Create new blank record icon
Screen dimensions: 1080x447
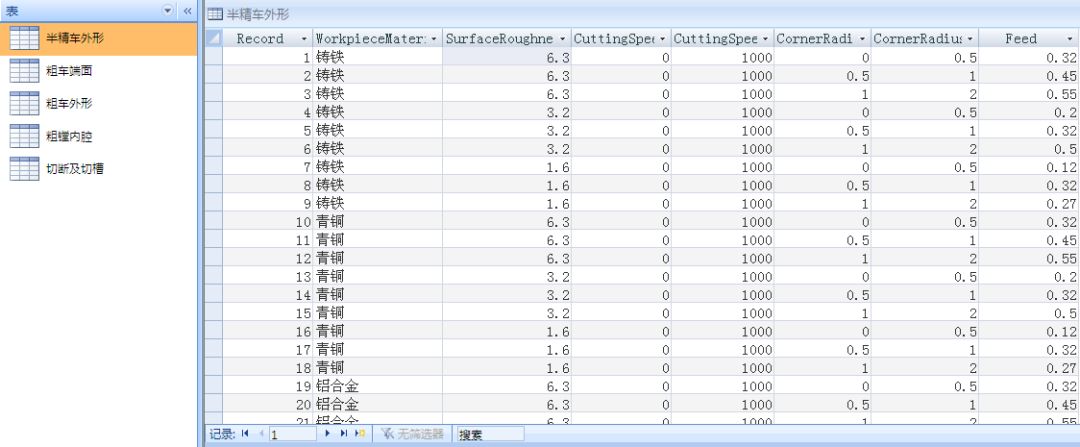point(360,435)
